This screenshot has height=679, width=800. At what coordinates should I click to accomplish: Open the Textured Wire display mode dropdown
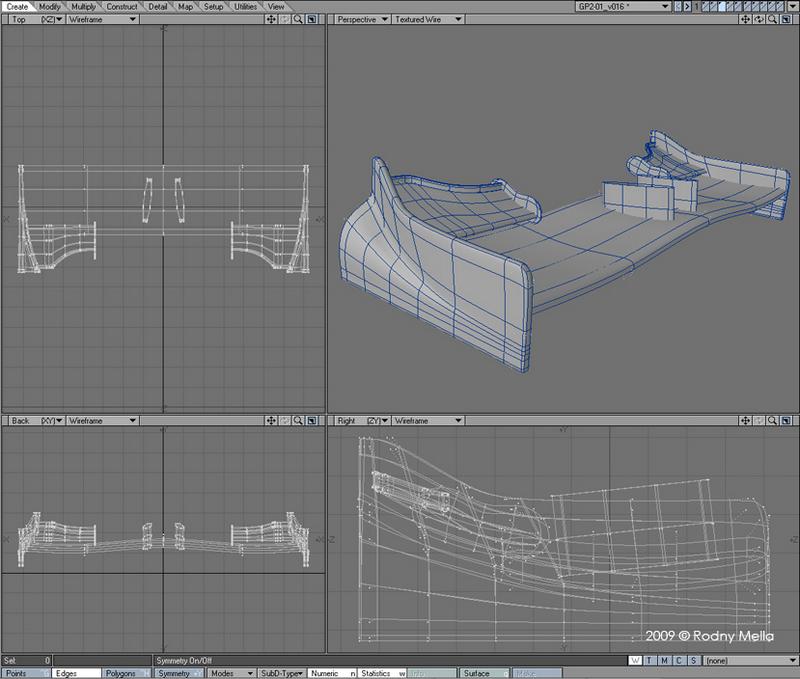coord(428,19)
